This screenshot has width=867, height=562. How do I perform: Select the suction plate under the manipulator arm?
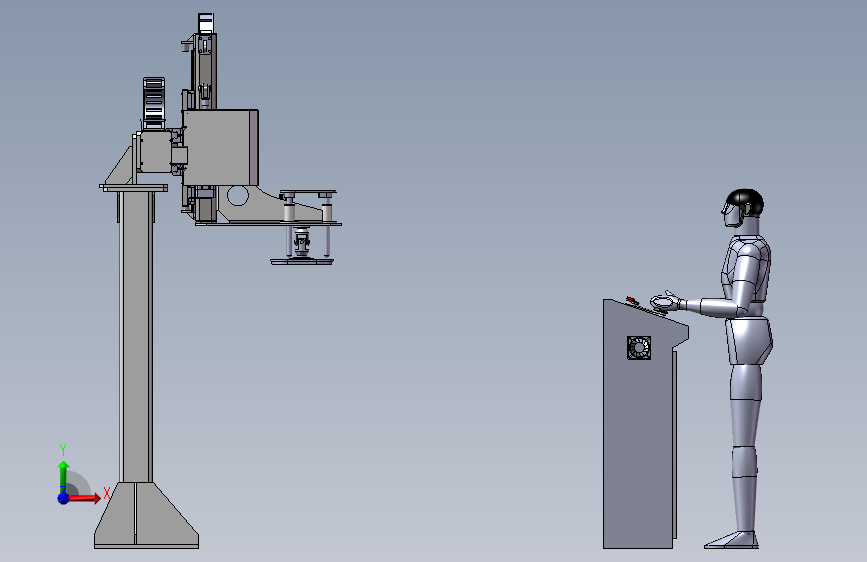pos(302,261)
